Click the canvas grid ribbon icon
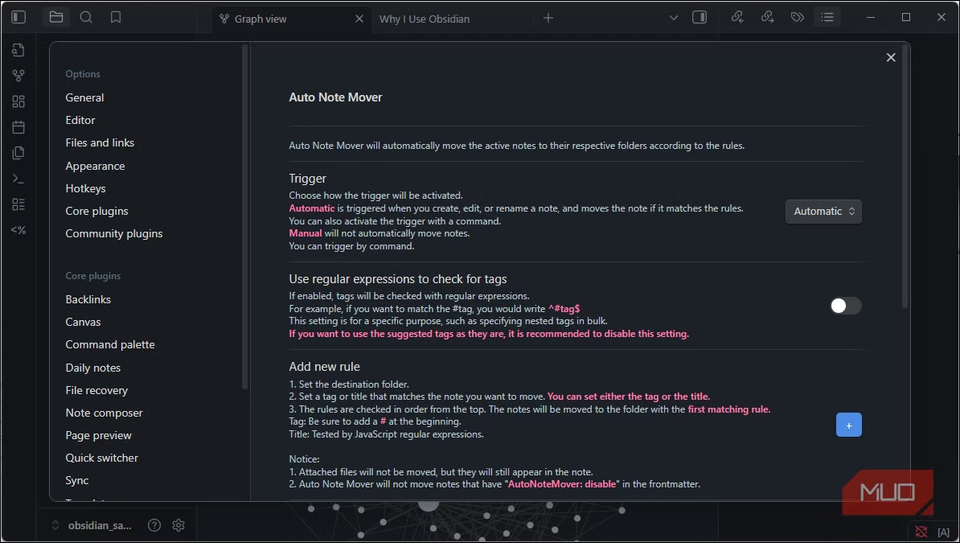 pyautogui.click(x=18, y=101)
